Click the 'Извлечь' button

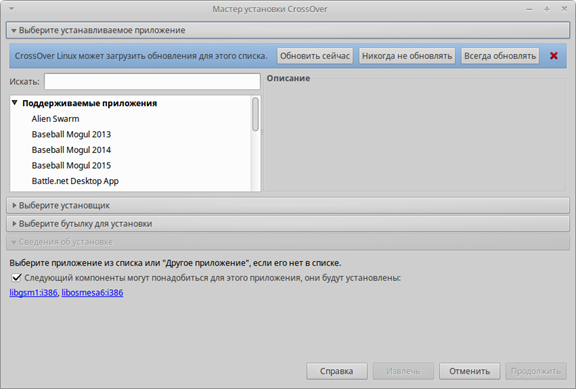[x=403, y=371]
